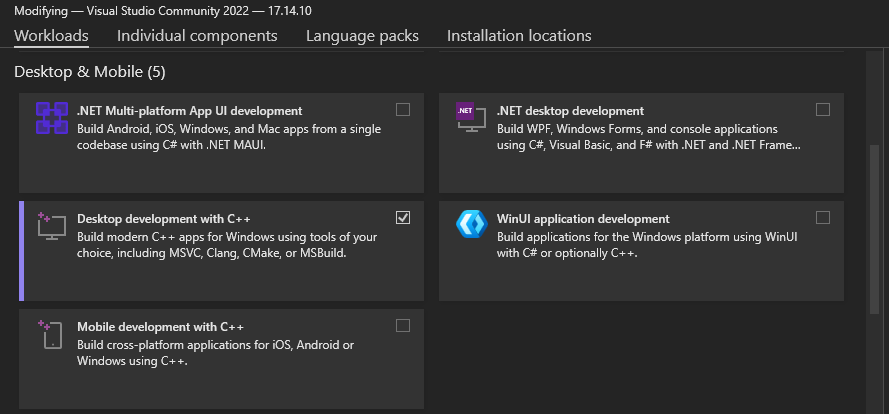Click the WinUI application development icon

472,224
